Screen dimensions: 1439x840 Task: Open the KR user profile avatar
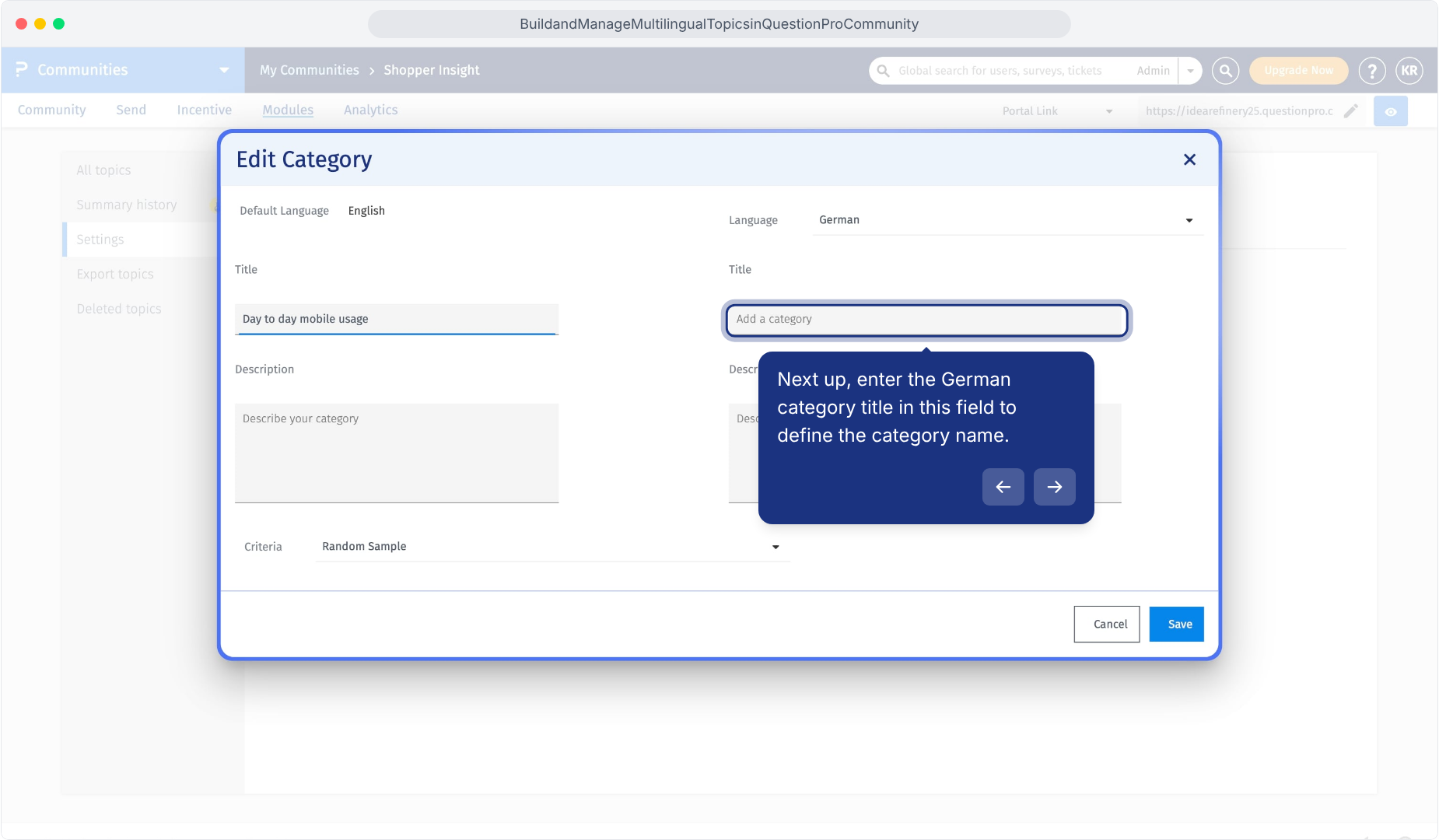click(1409, 71)
